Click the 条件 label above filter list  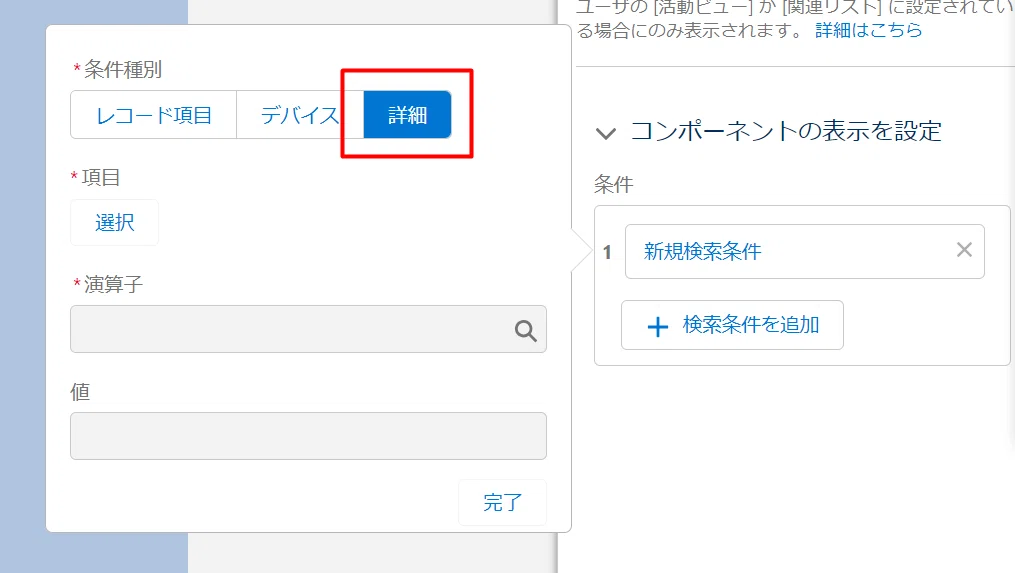[614, 185]
